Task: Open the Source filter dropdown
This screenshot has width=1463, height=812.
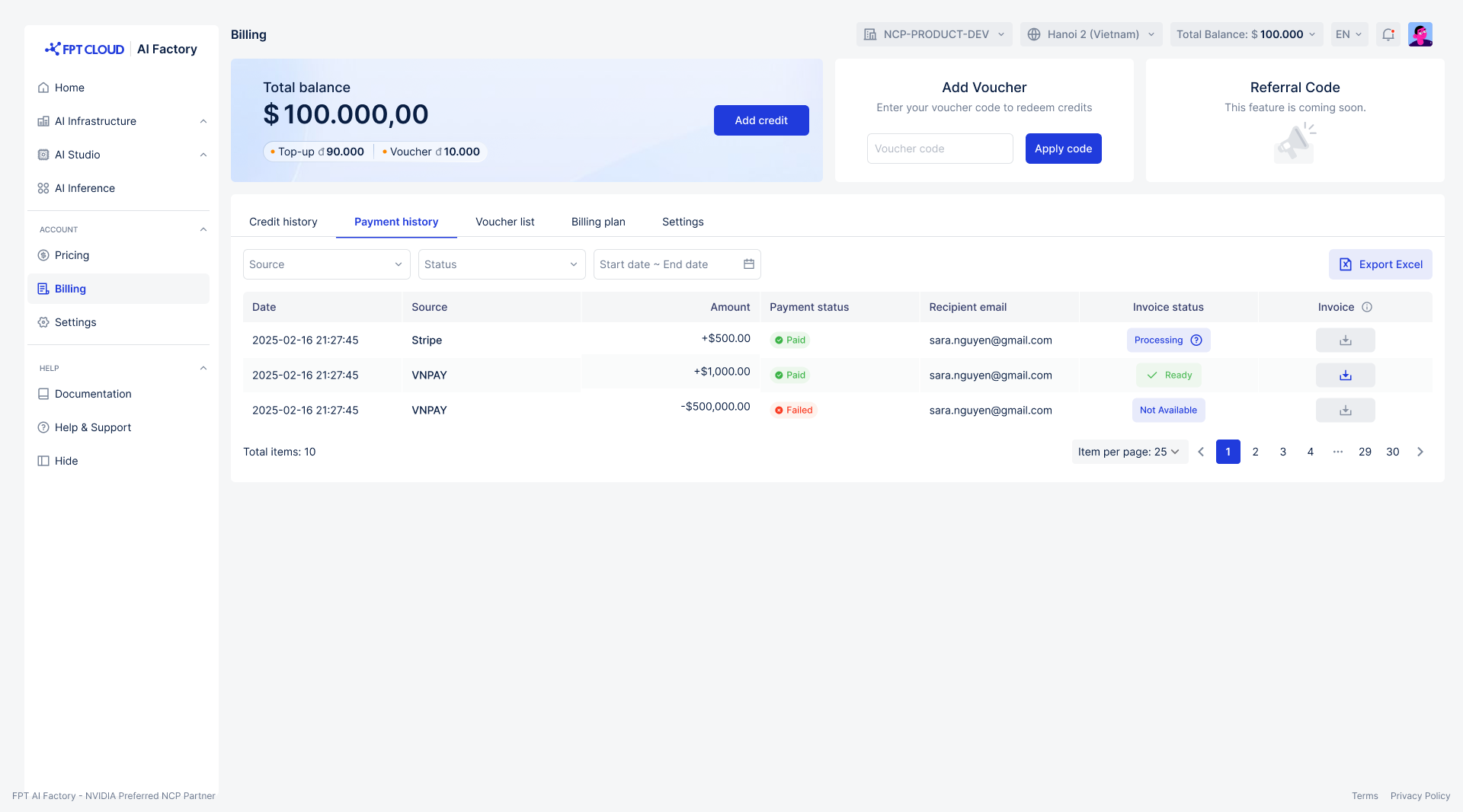Action: pos(326,264)
